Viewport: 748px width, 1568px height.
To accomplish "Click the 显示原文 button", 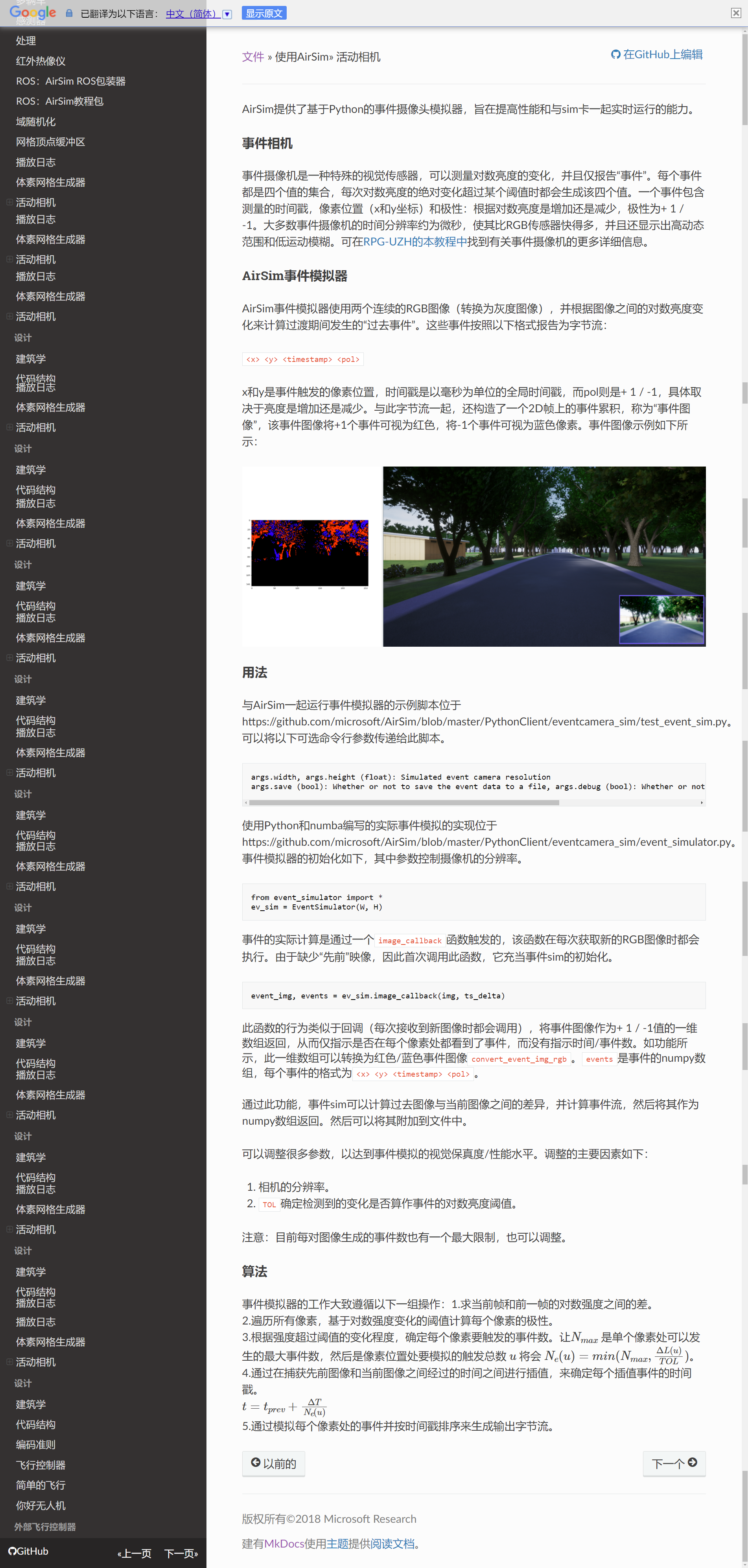I will 264,13.
